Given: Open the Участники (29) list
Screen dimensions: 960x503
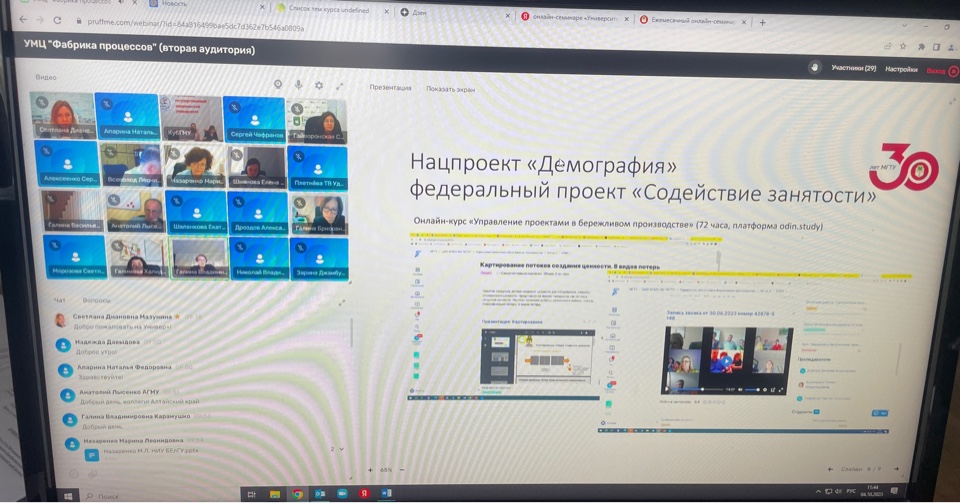Looking at the screenshot, I should pyautogui.click(x=853, y=68).
